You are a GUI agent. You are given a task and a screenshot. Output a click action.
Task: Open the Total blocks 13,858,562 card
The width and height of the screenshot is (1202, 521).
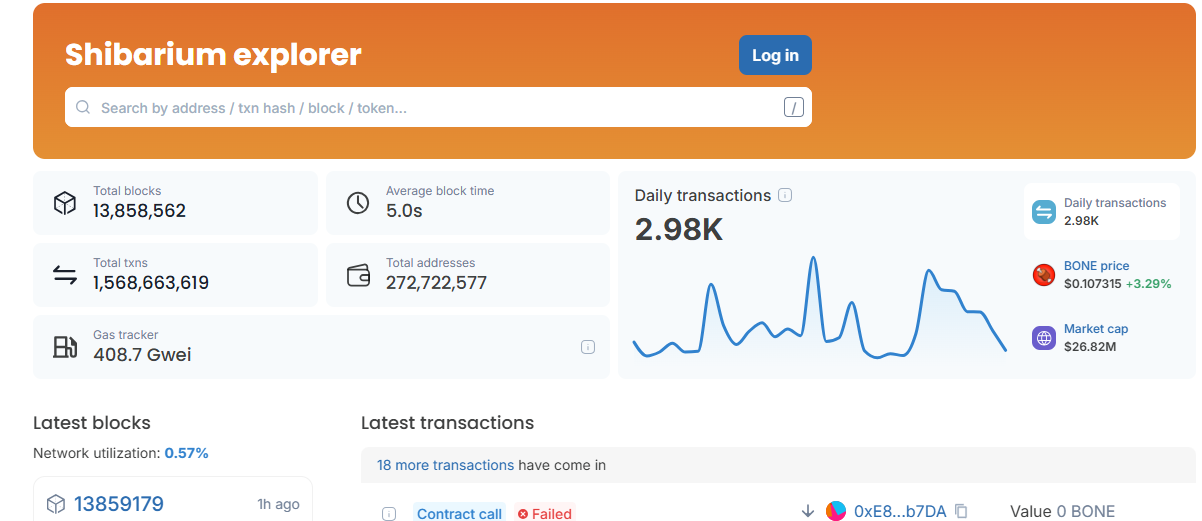[175, 203]
